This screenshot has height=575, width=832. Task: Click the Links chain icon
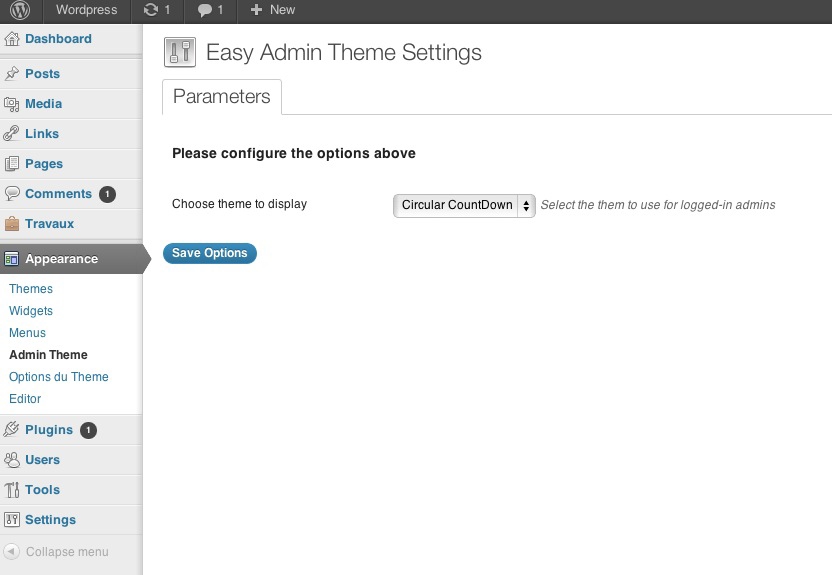12,134
